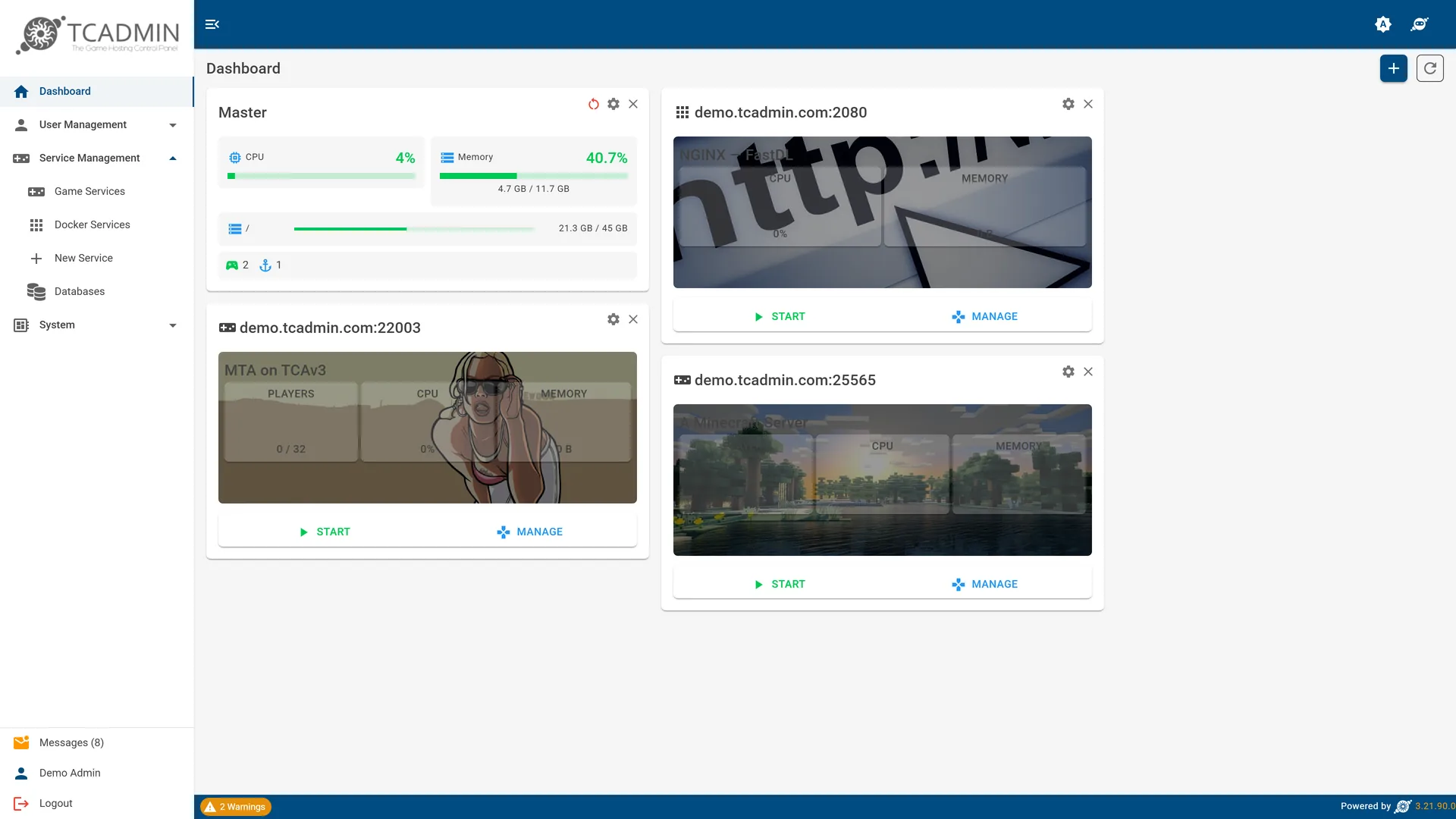Select New Service in the sidebar
Viewport: 1456px width, 819px height.
(97, 258)
